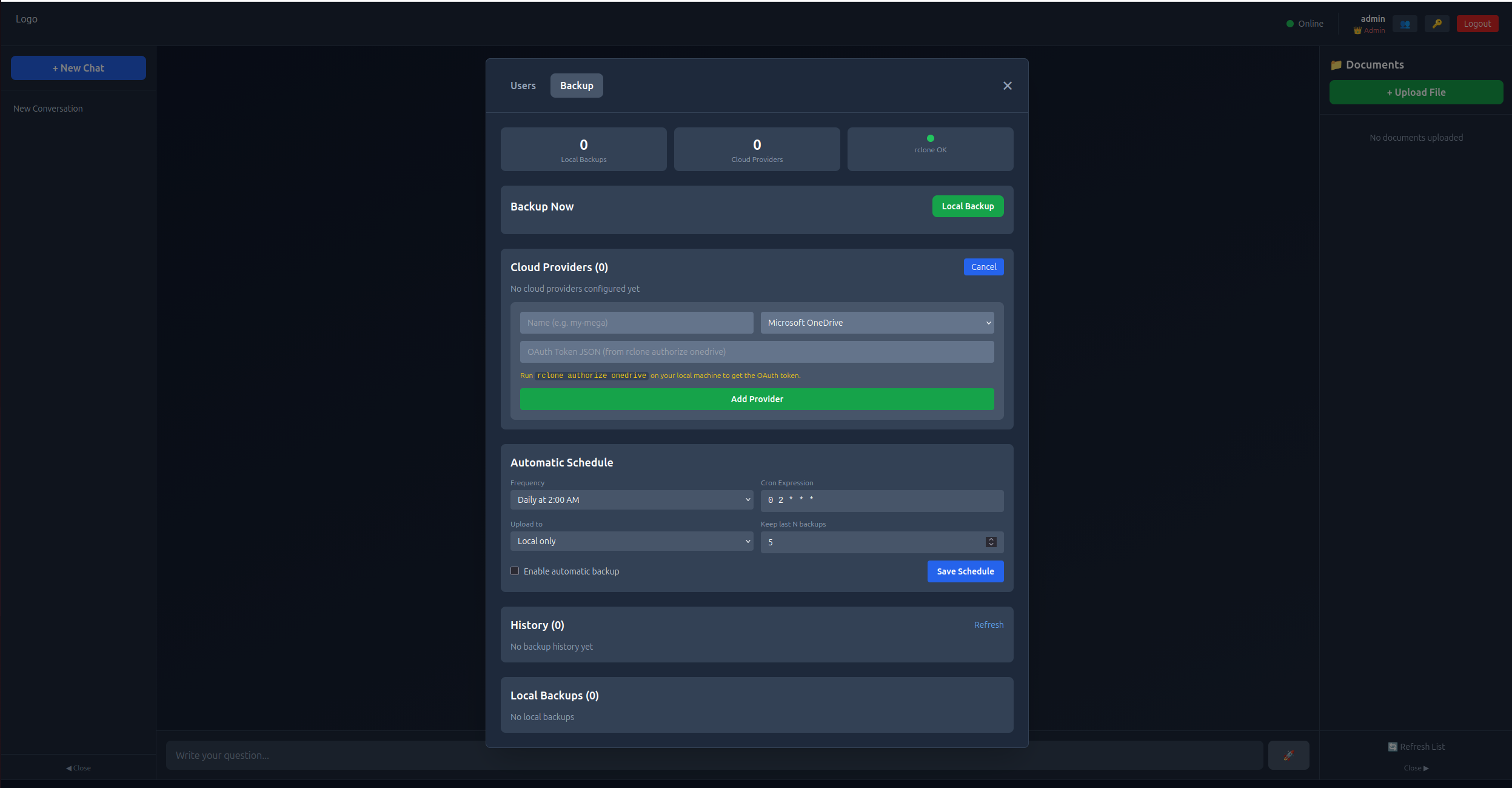Click the key icon in header
1512x788 pixels.
(1437, 24)
